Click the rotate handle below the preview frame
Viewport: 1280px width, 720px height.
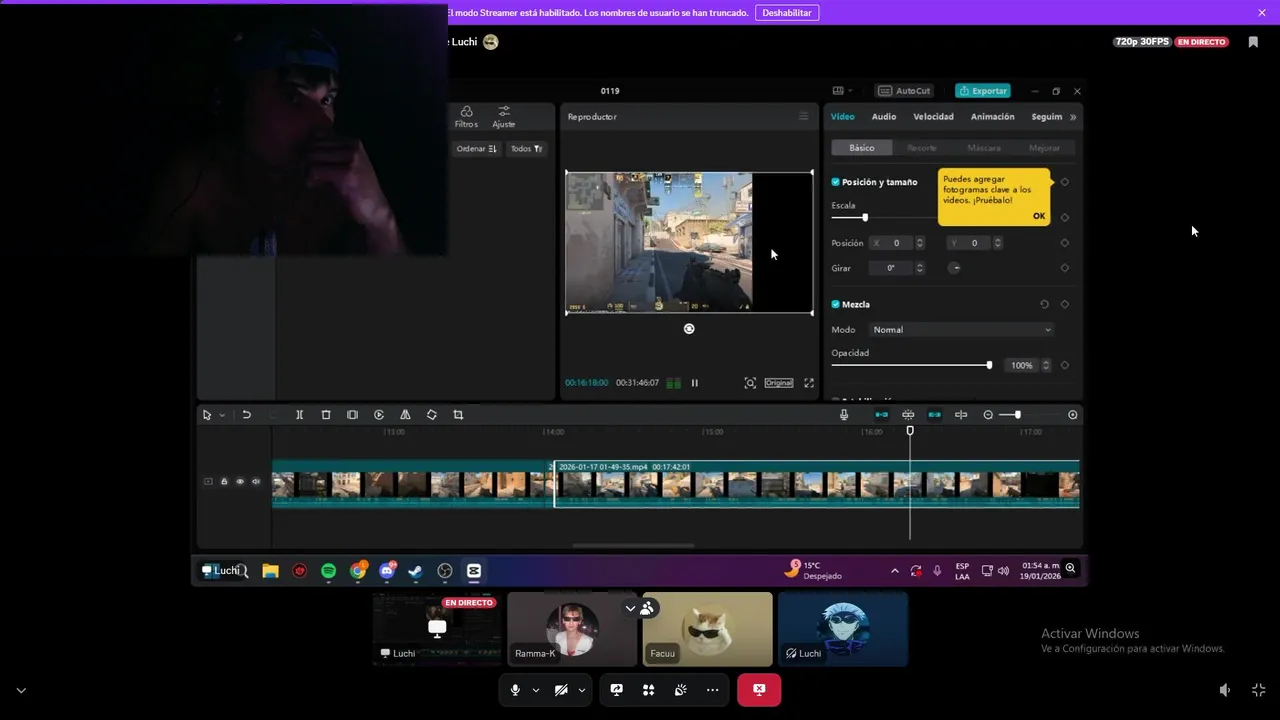pos(689,329)
